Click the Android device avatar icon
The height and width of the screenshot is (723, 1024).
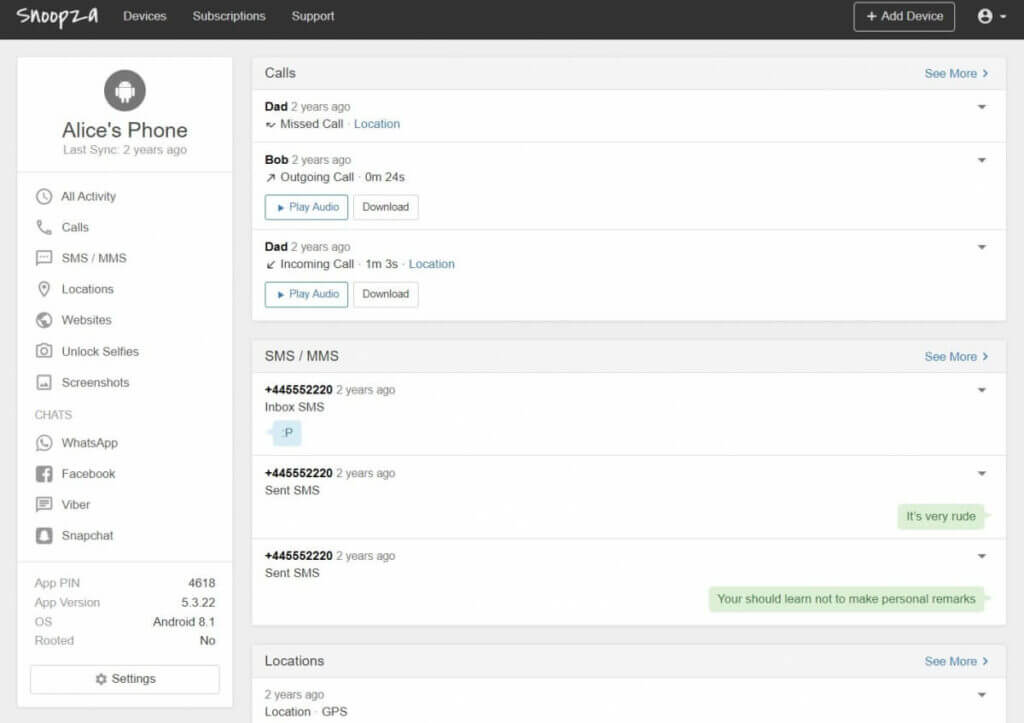point(125,90)
